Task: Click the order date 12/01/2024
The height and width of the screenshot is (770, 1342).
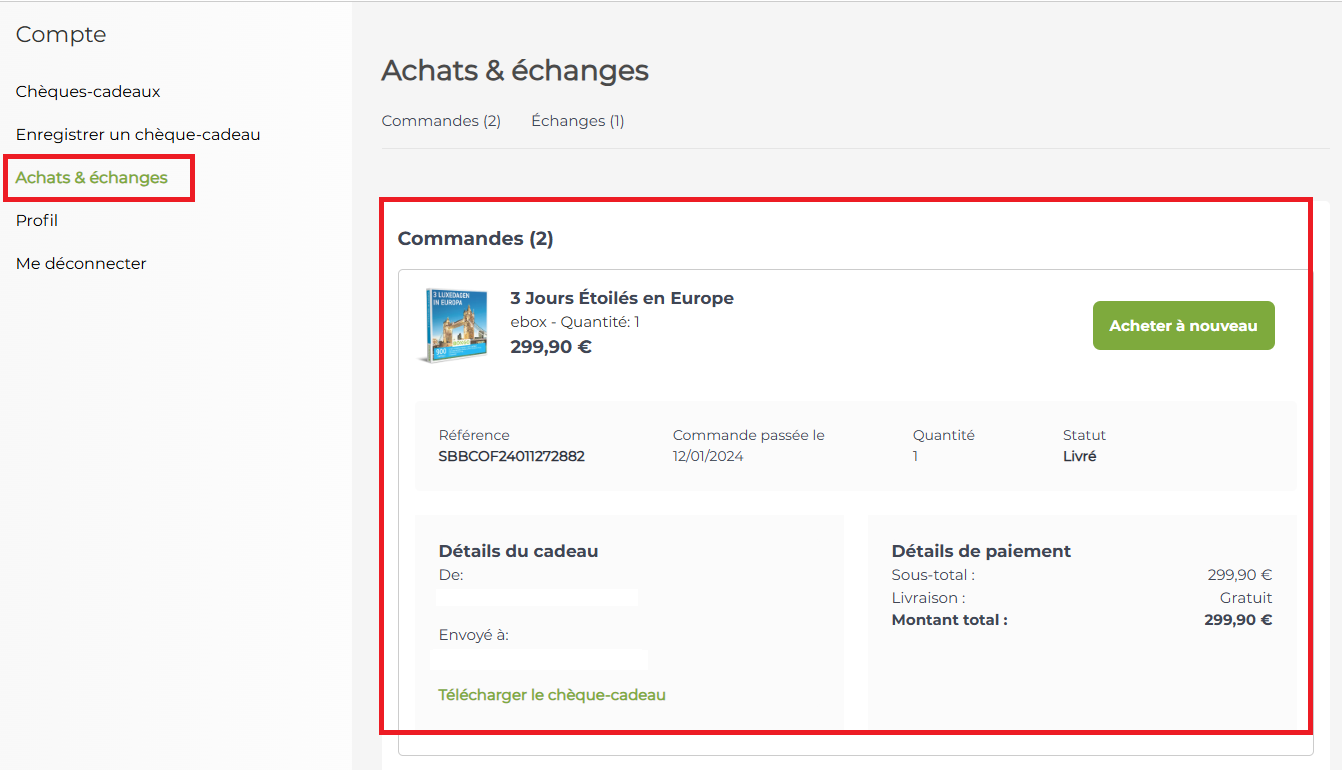Action: click(x=708, y=456)
